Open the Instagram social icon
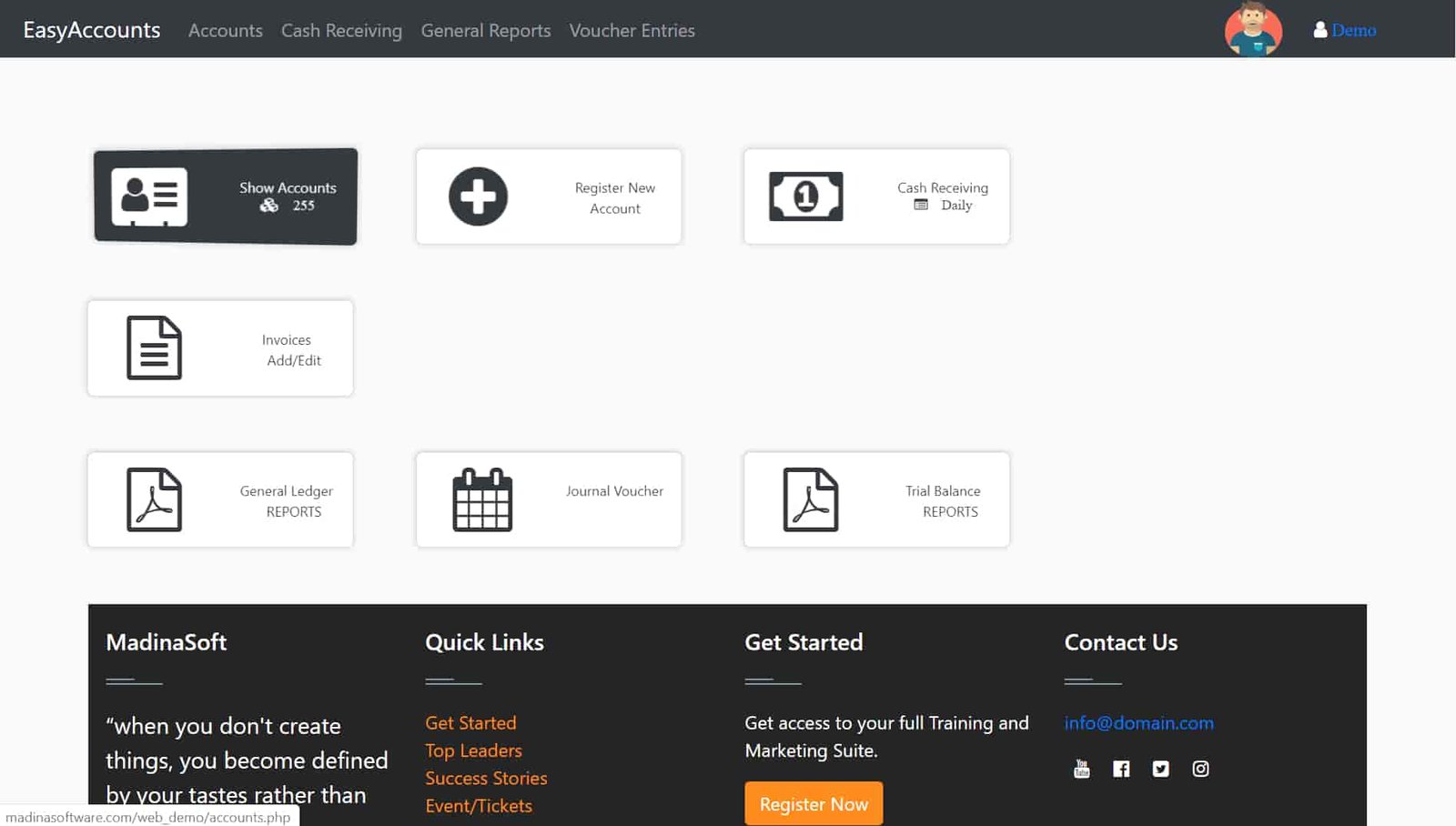The height and width of the screenshot is (826, 1456). [1200, 770]
